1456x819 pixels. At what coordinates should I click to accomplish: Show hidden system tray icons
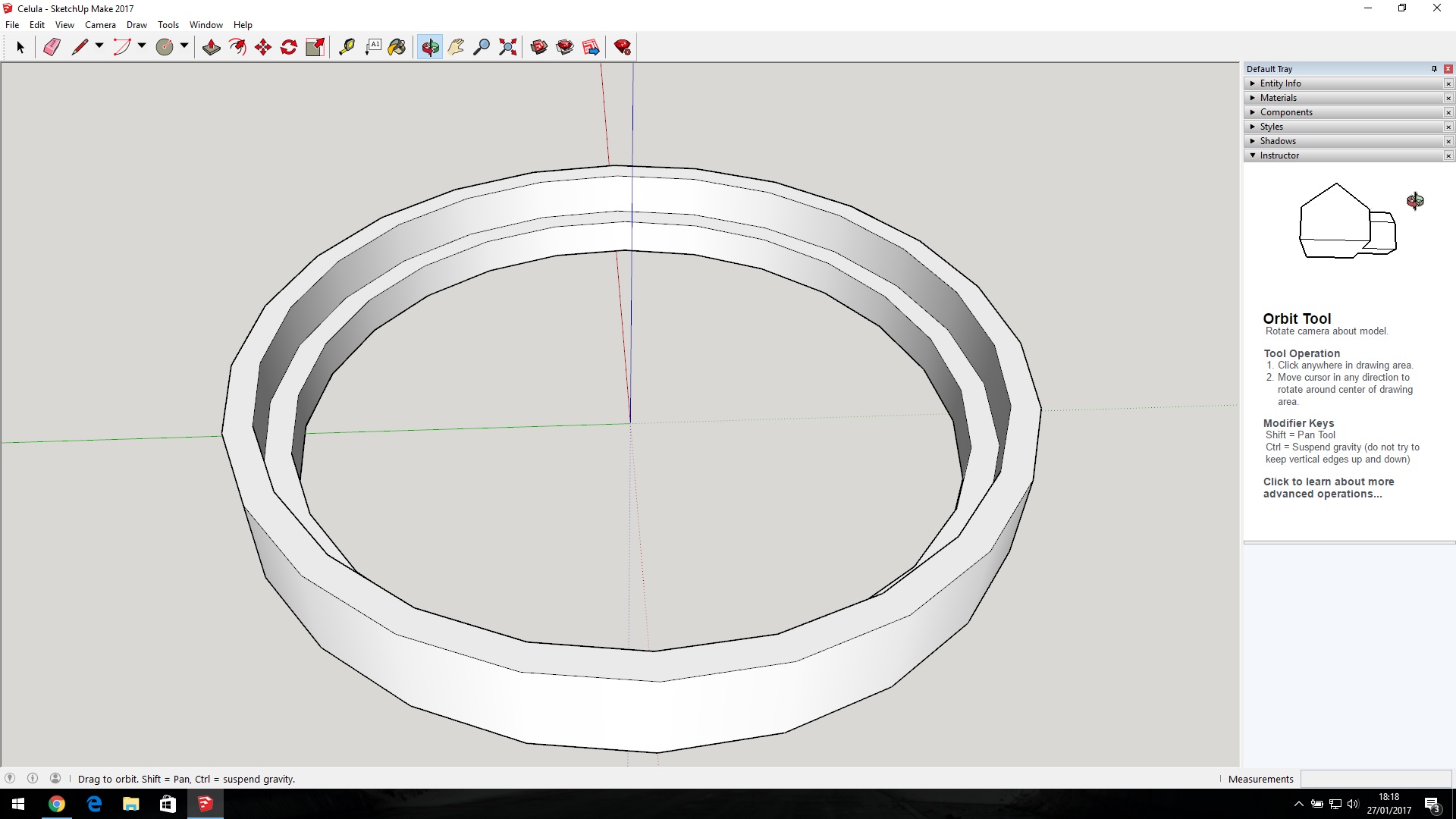[x=1298, y=804]
